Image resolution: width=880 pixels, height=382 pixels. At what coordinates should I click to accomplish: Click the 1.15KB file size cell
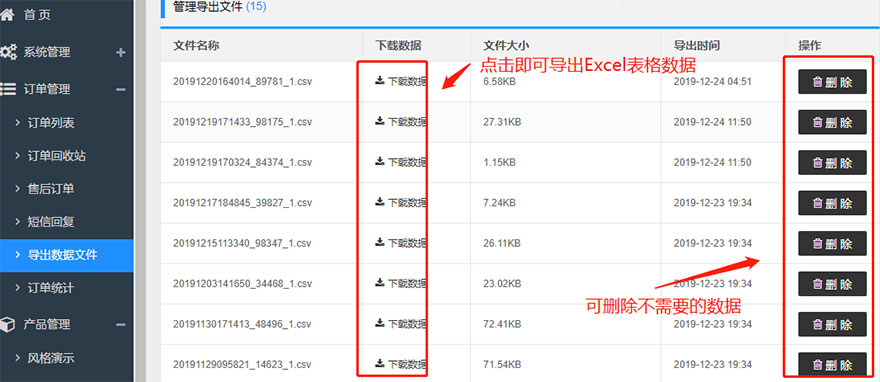[x=499, y=163]
